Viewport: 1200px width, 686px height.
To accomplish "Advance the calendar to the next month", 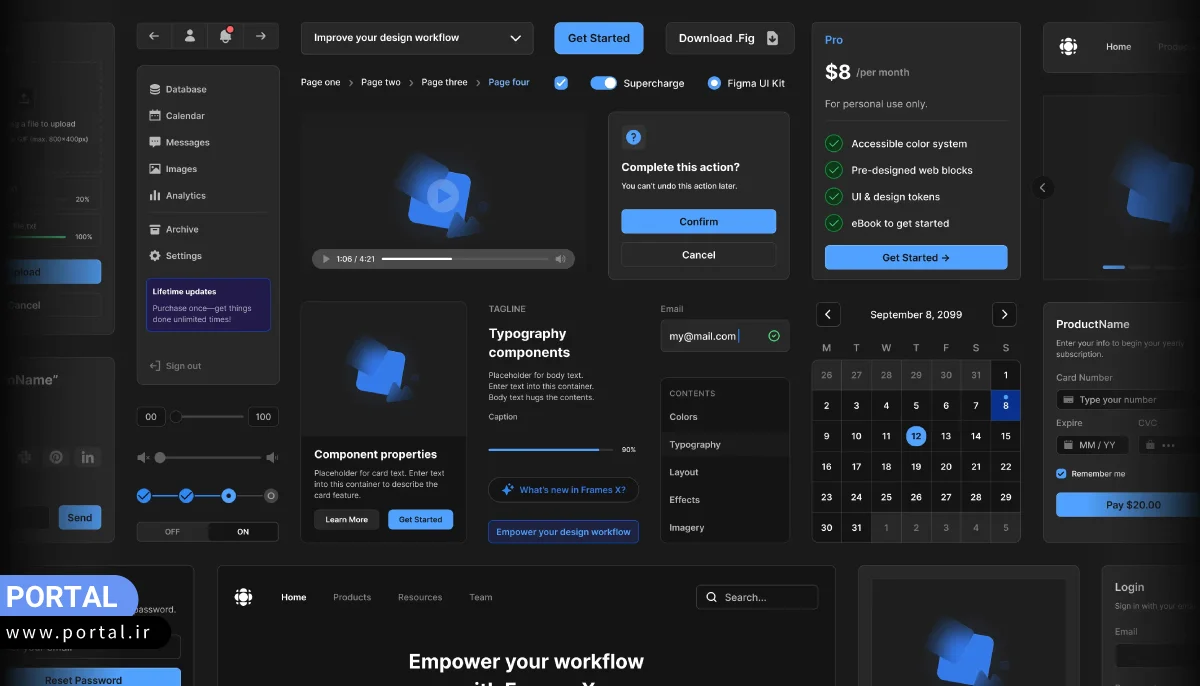I will [1004, 314].
